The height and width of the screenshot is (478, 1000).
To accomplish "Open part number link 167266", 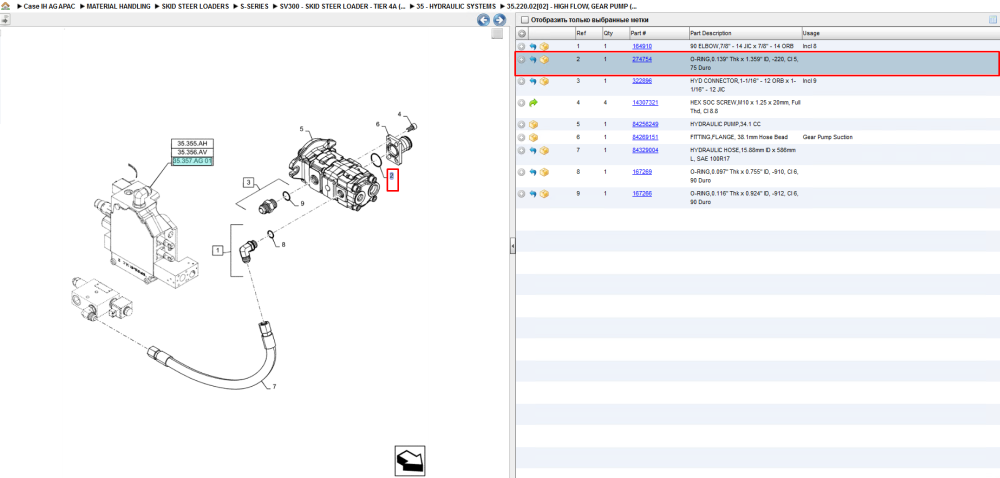I will tap(642, 193).
